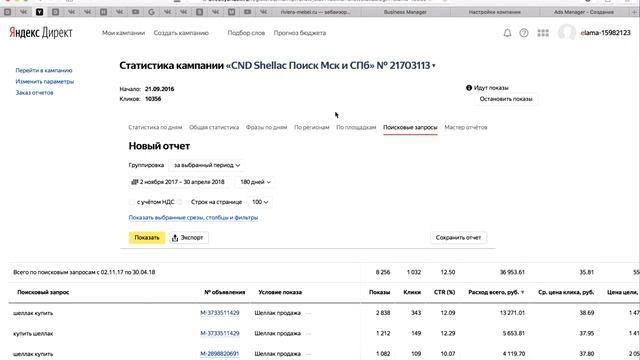Viewport: 640px width, 360px height.
Task: Select the Поисковые запросы tab
Action: 410,127
